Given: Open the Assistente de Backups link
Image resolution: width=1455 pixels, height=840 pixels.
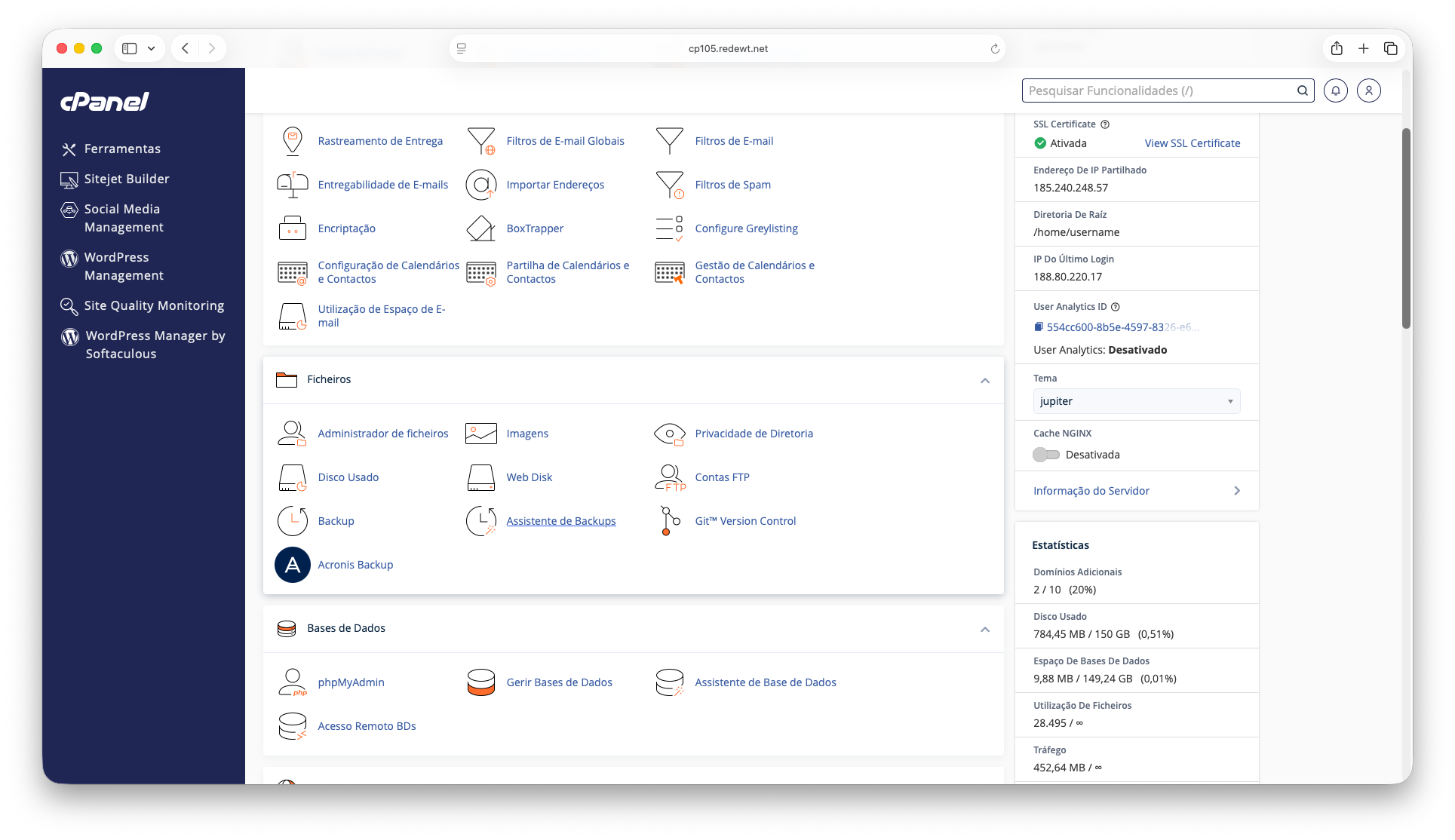Looking at the screenshot, I should [560, 521].
